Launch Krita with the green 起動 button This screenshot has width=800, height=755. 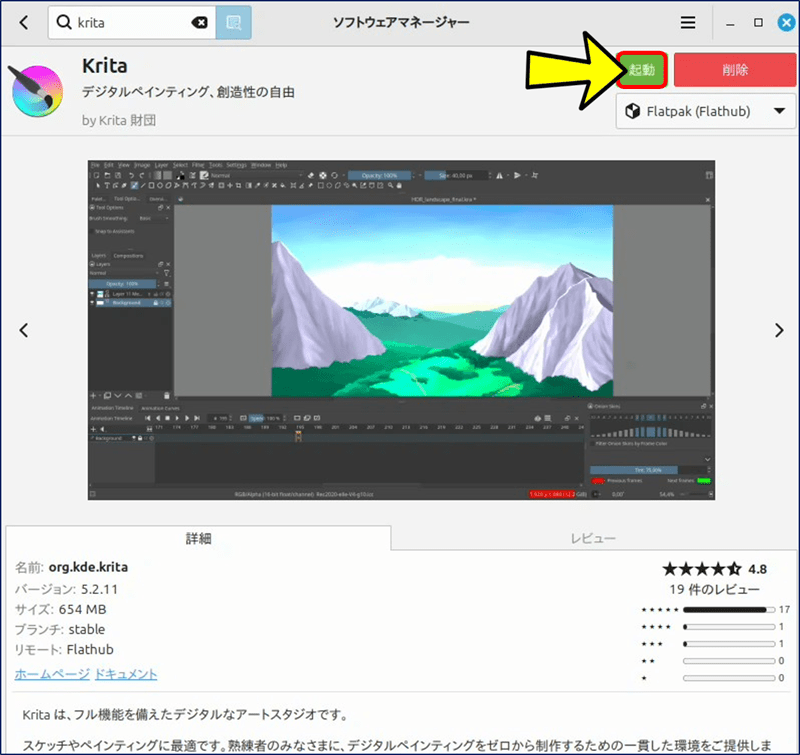coord(641,70)
